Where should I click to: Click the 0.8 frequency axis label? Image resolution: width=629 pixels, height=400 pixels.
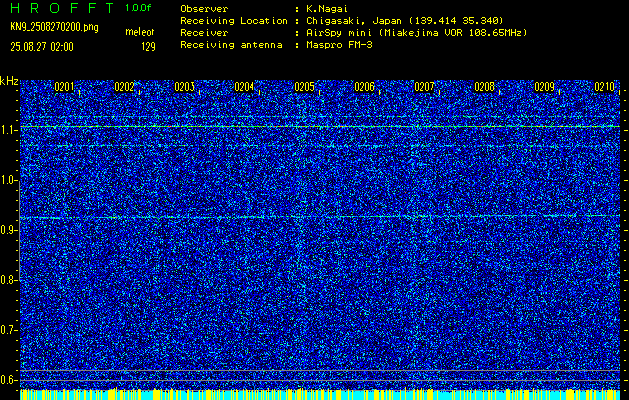tap(8, 280)
